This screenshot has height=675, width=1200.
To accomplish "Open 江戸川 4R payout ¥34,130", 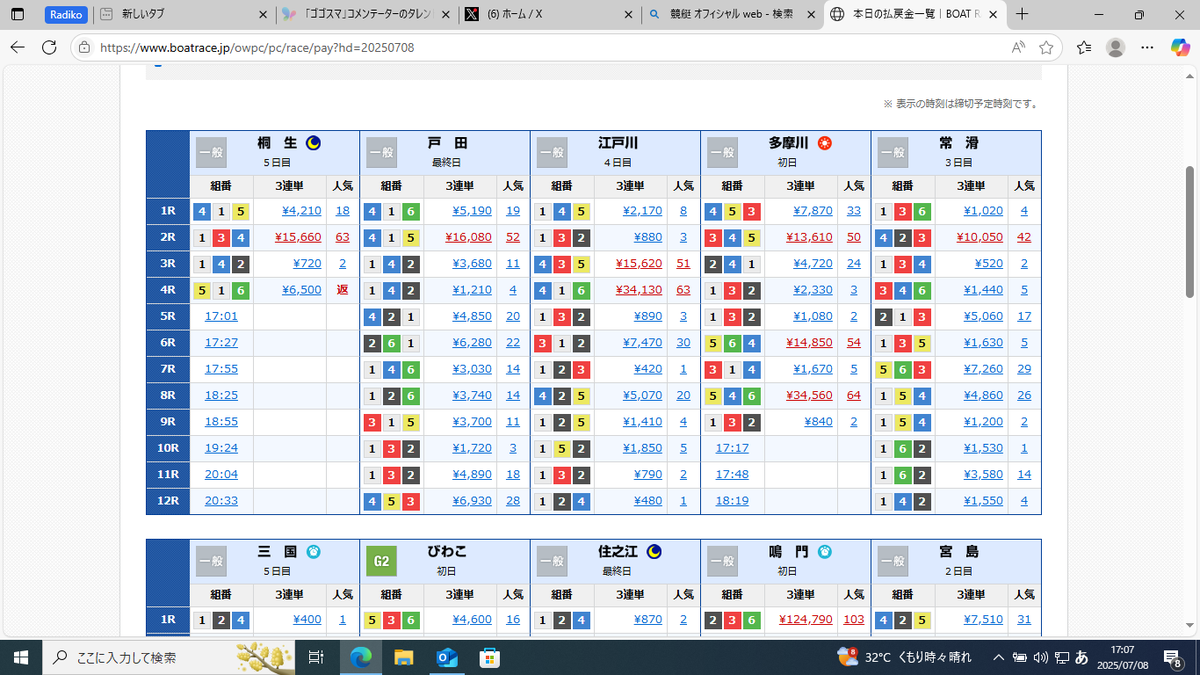I will coord(638,290).
